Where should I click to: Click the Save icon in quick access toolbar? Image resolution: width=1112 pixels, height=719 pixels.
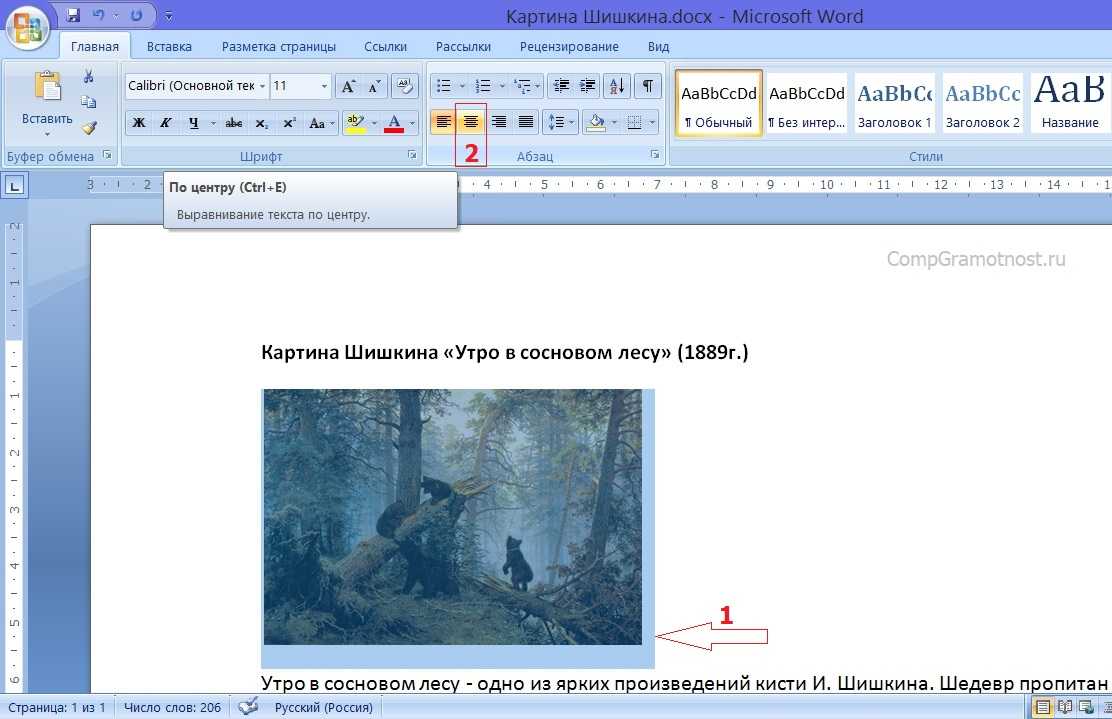(x=73, y=16)
